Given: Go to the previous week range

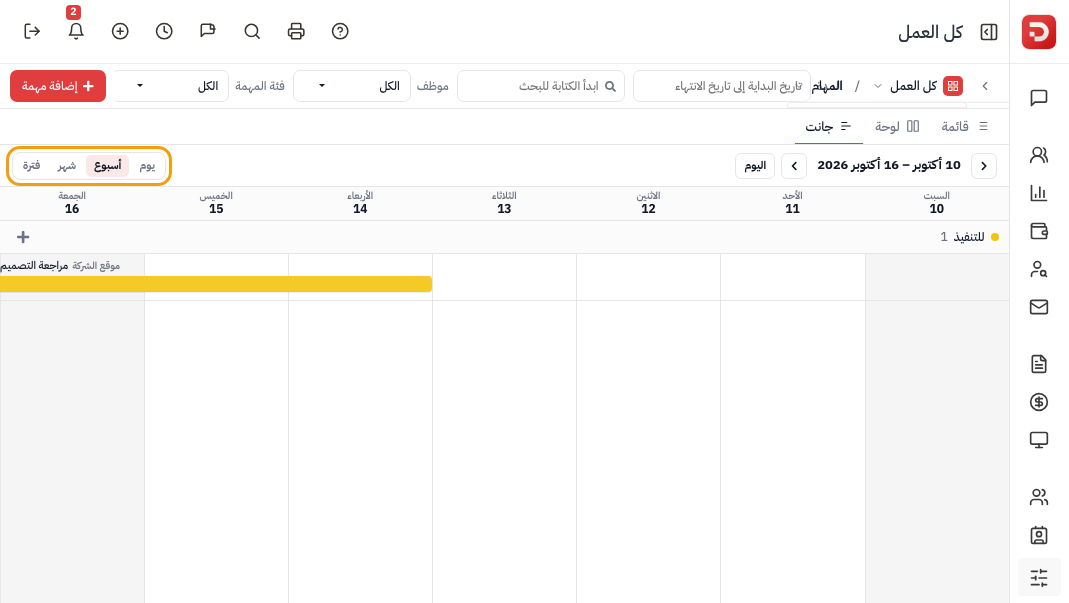Looking at the screenshot, I should pos(984,166).
